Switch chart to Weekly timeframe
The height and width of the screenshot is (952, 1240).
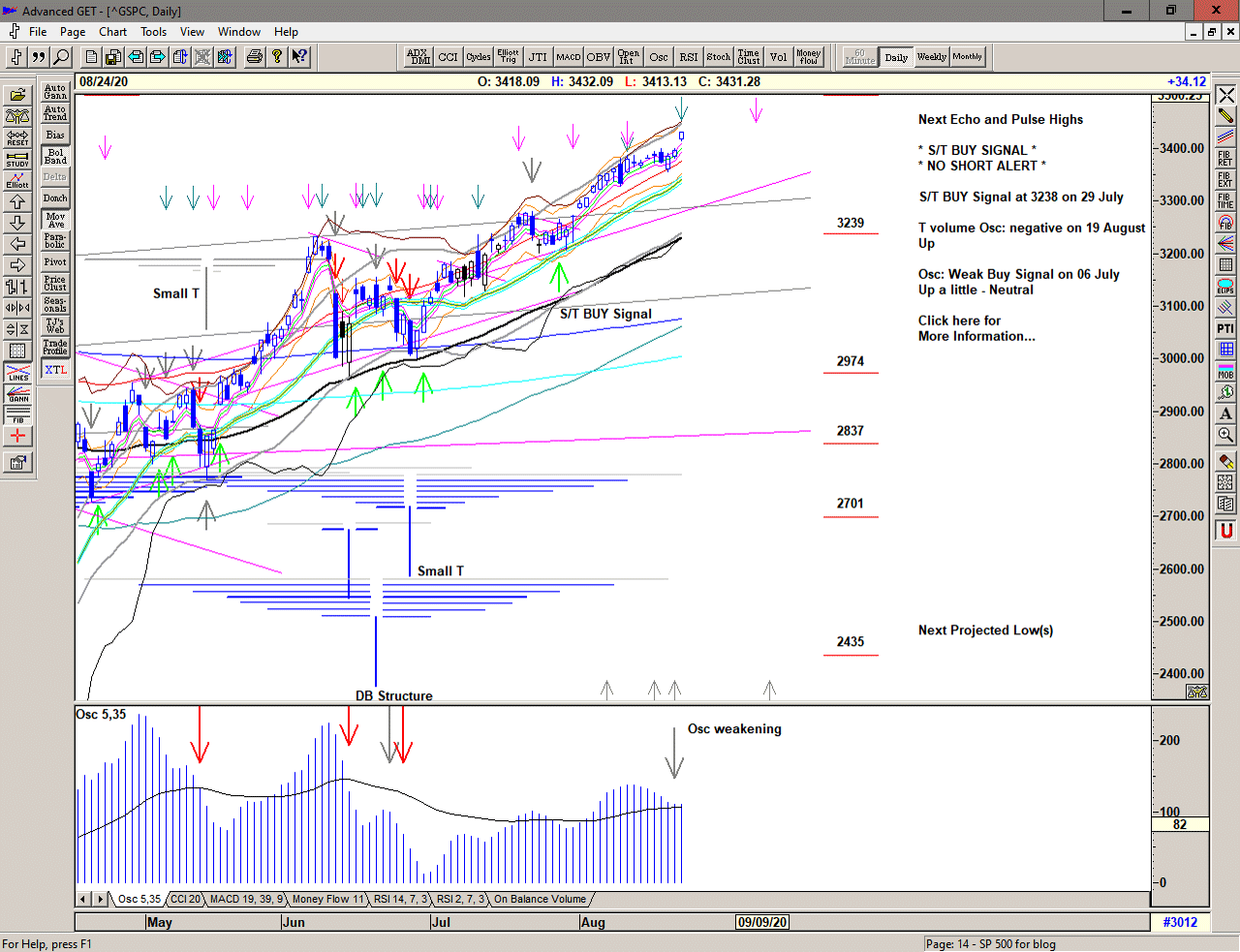pos(931,57)
